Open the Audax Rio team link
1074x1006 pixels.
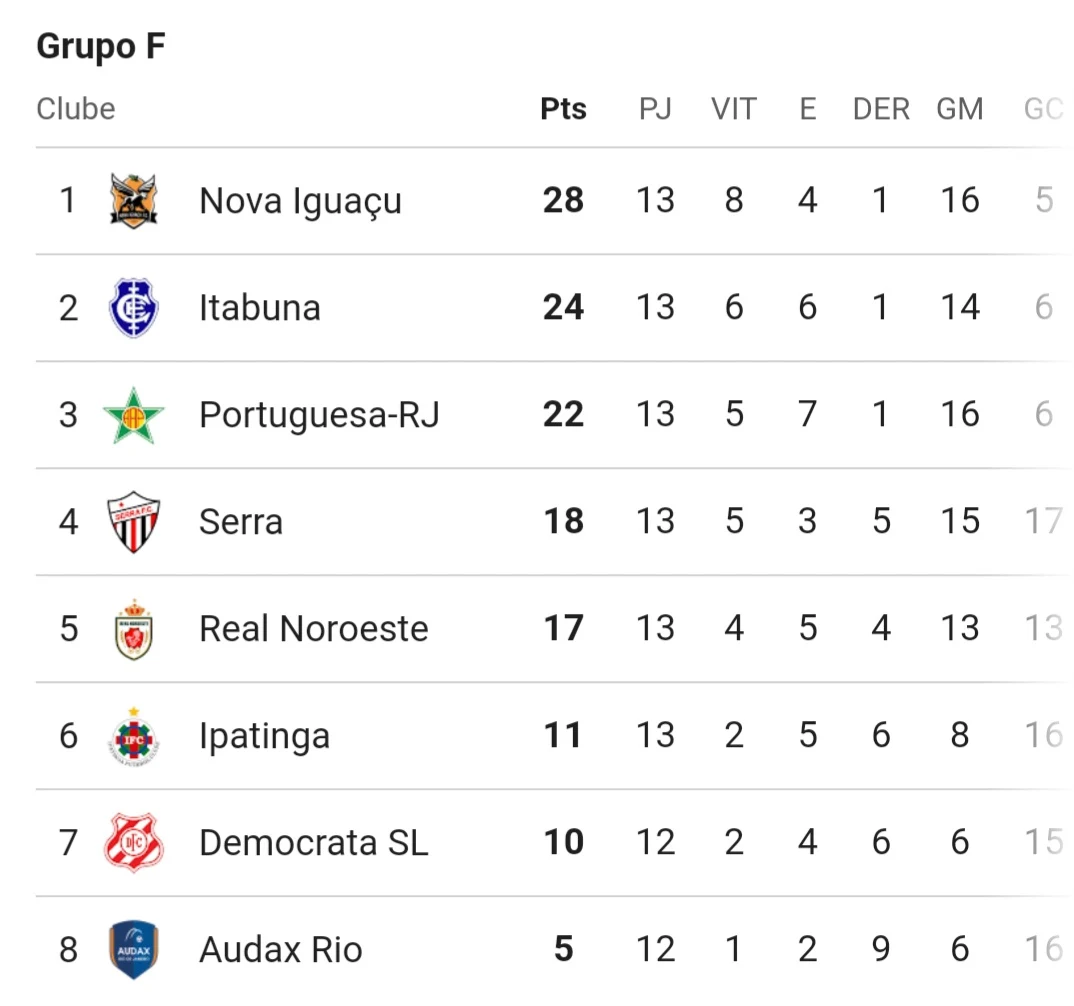[281, 950]
